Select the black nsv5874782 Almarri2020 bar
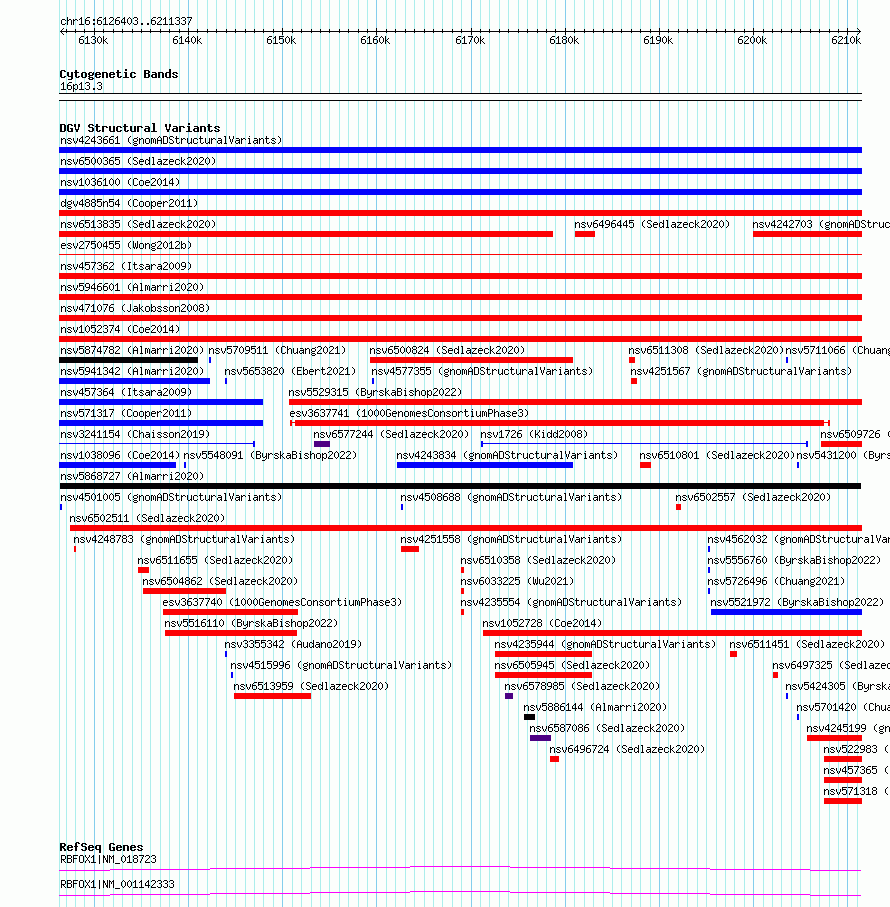This screenshot has height=907, width=890. pos(128,360)
